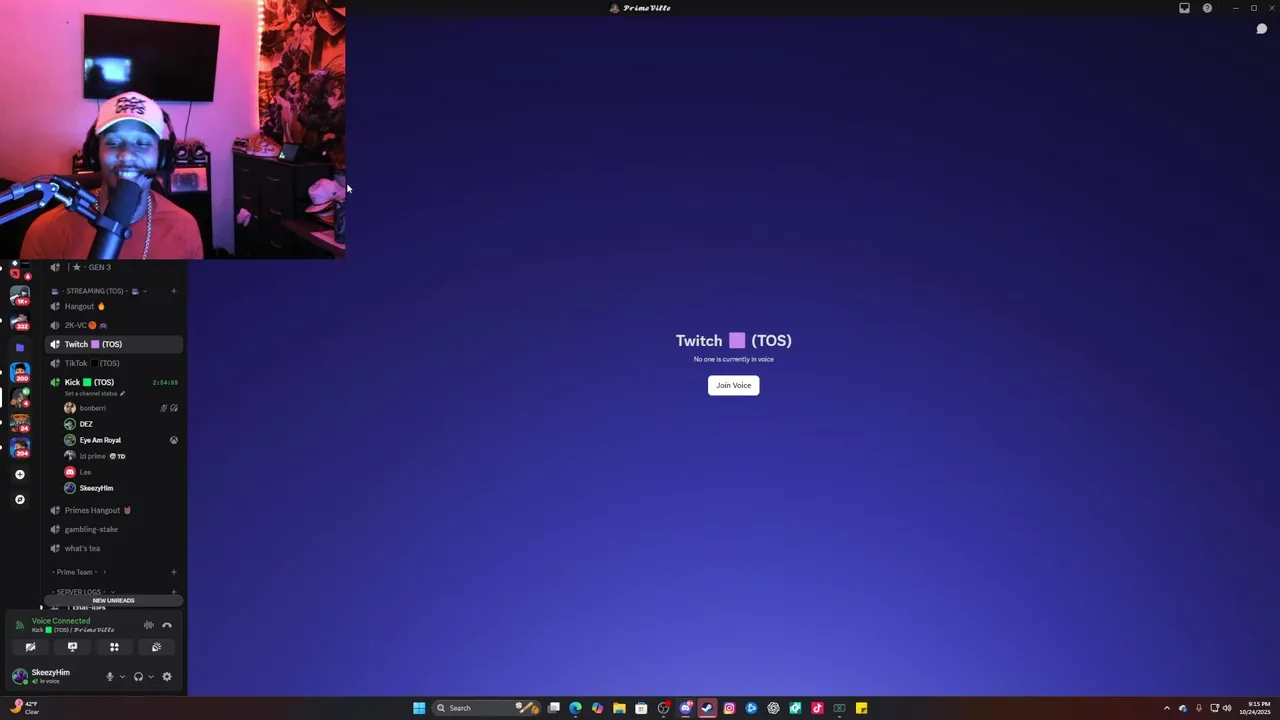Click the Join Voice button
Image resolution: width=1280 pixels, height=720 pixels.
click(x=733, y=385)
